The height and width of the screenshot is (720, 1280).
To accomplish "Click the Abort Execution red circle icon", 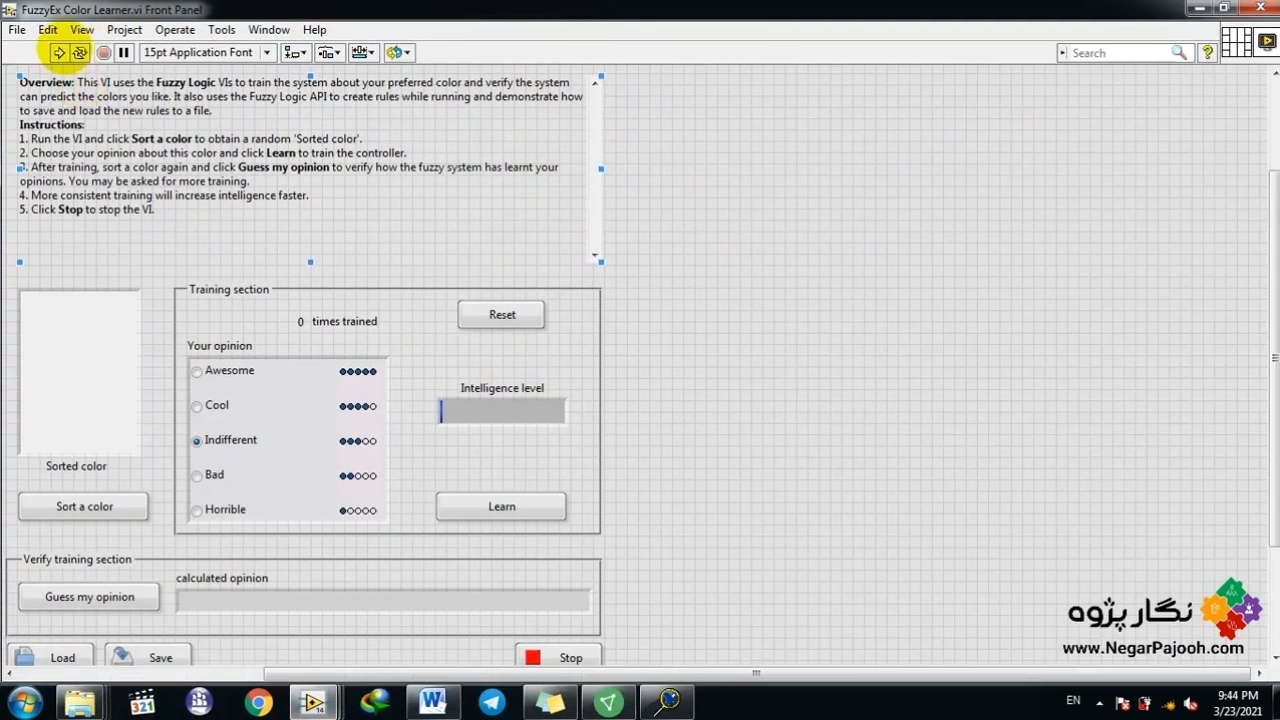I will pos(103,53).
